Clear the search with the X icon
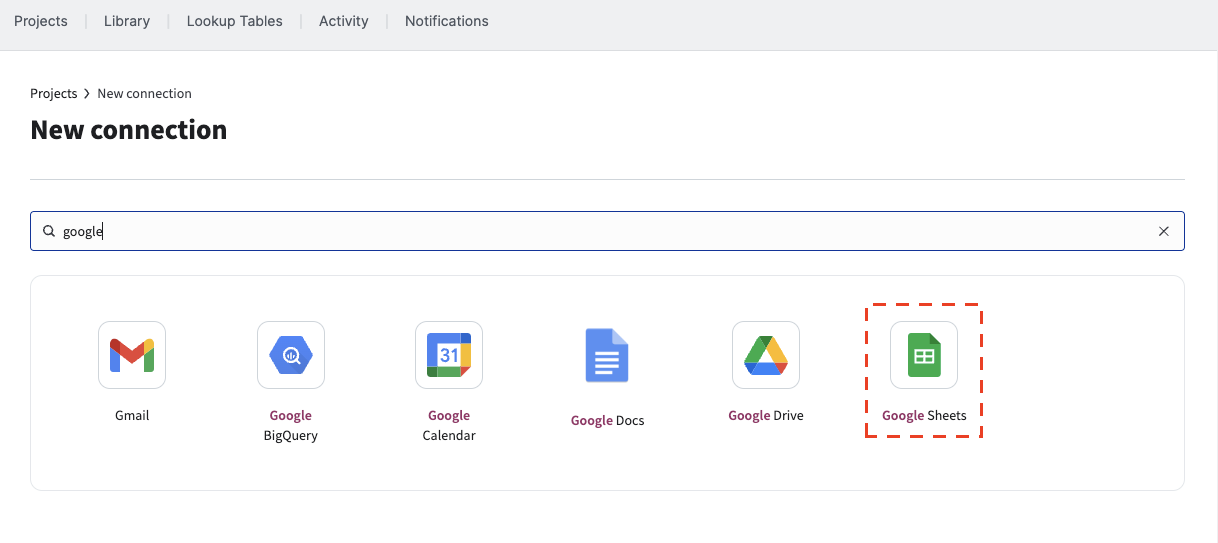 [x=1163, y=231]
